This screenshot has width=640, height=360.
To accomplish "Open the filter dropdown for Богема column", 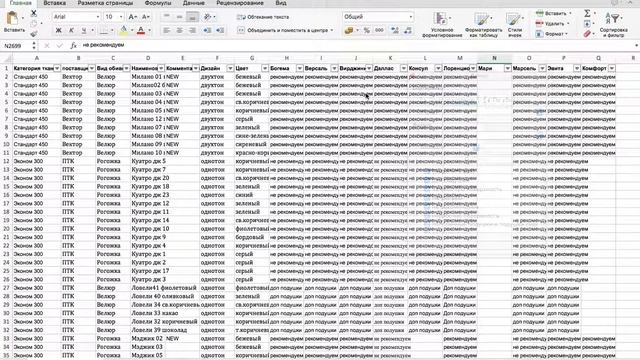I will [300, 68].
